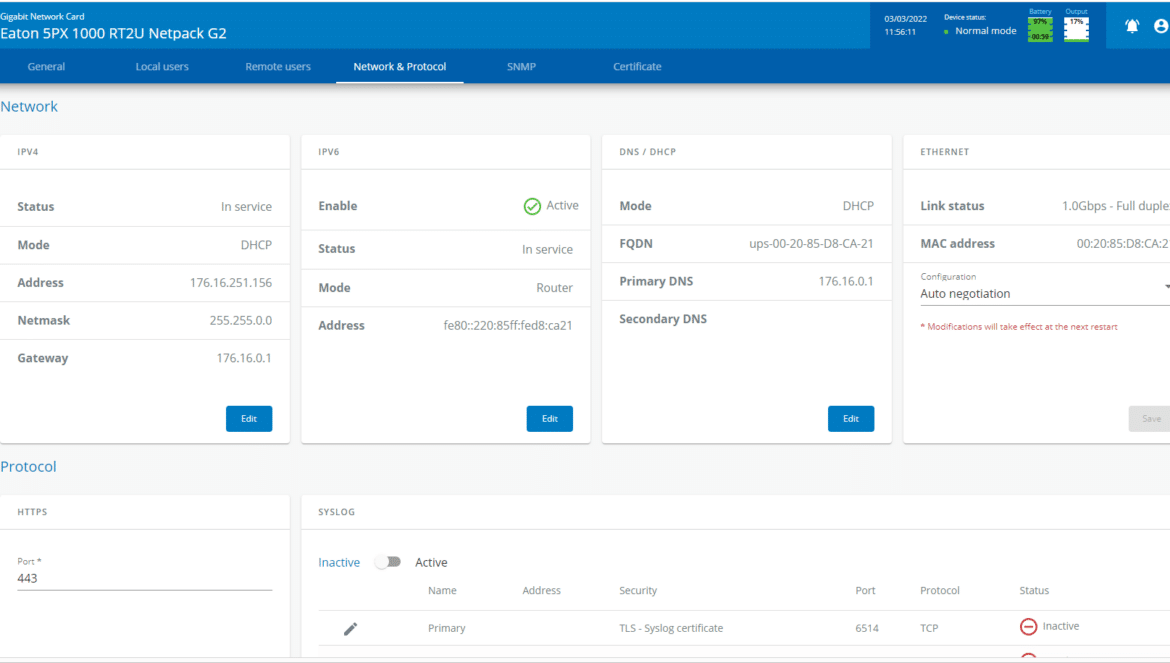The width and height of the screenshot is (1170, 663).
Task: Click the IPv6 Mode value Router
Action: tap(554, 288)
